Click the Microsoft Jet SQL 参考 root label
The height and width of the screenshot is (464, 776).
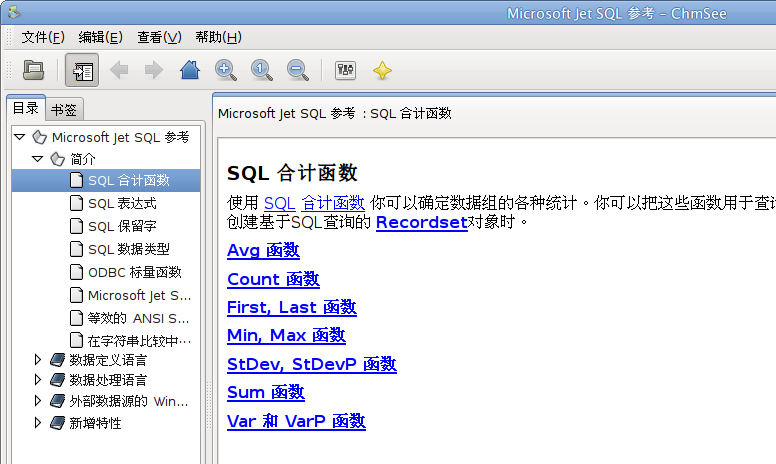point(120,138)
